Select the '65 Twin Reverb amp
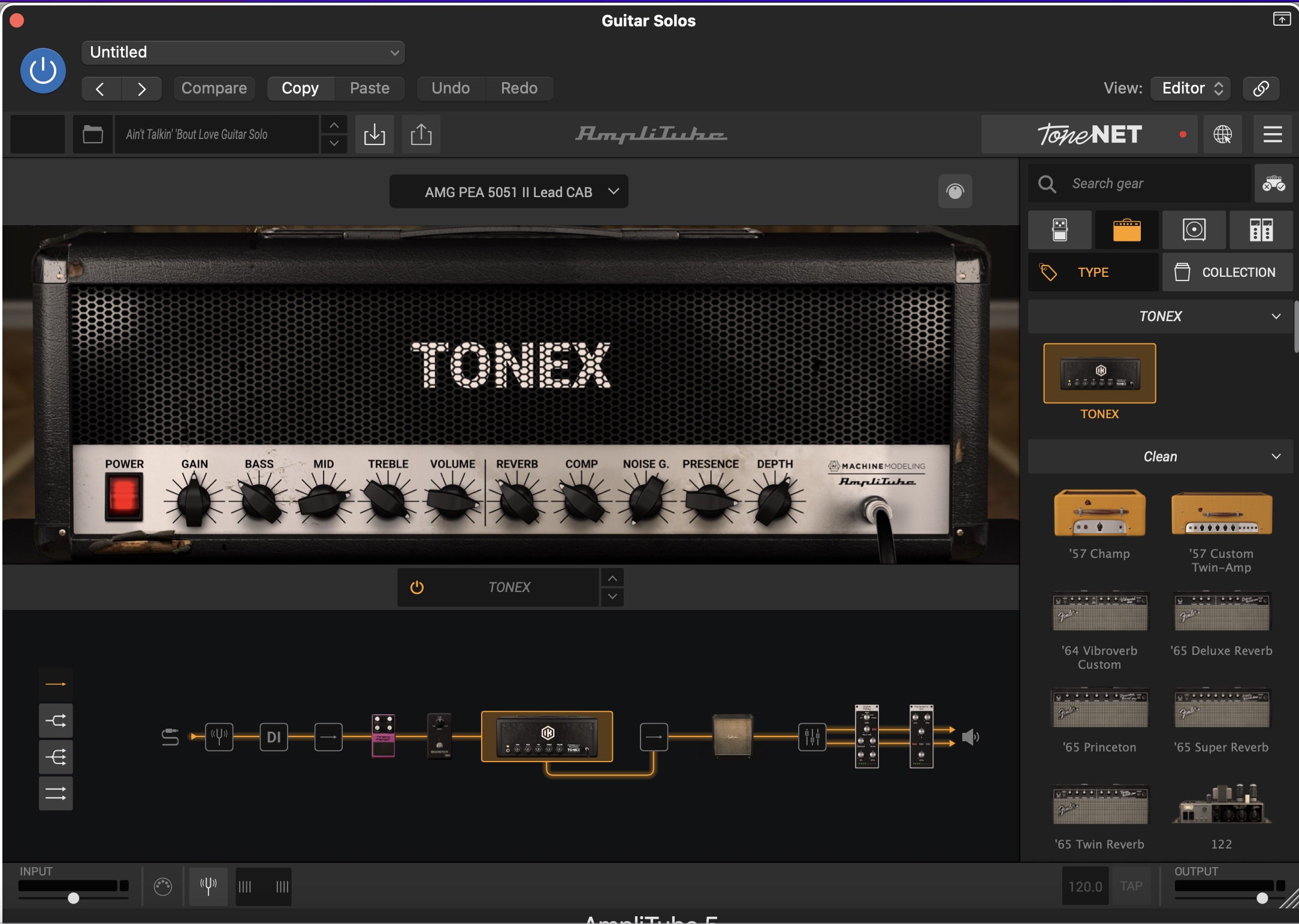The width and height of the screenshot is (1299, 924). pos(1099,805)
